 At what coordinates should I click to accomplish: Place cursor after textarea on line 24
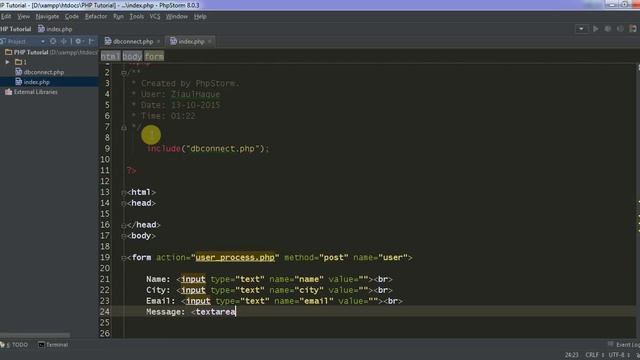point(236,312)
